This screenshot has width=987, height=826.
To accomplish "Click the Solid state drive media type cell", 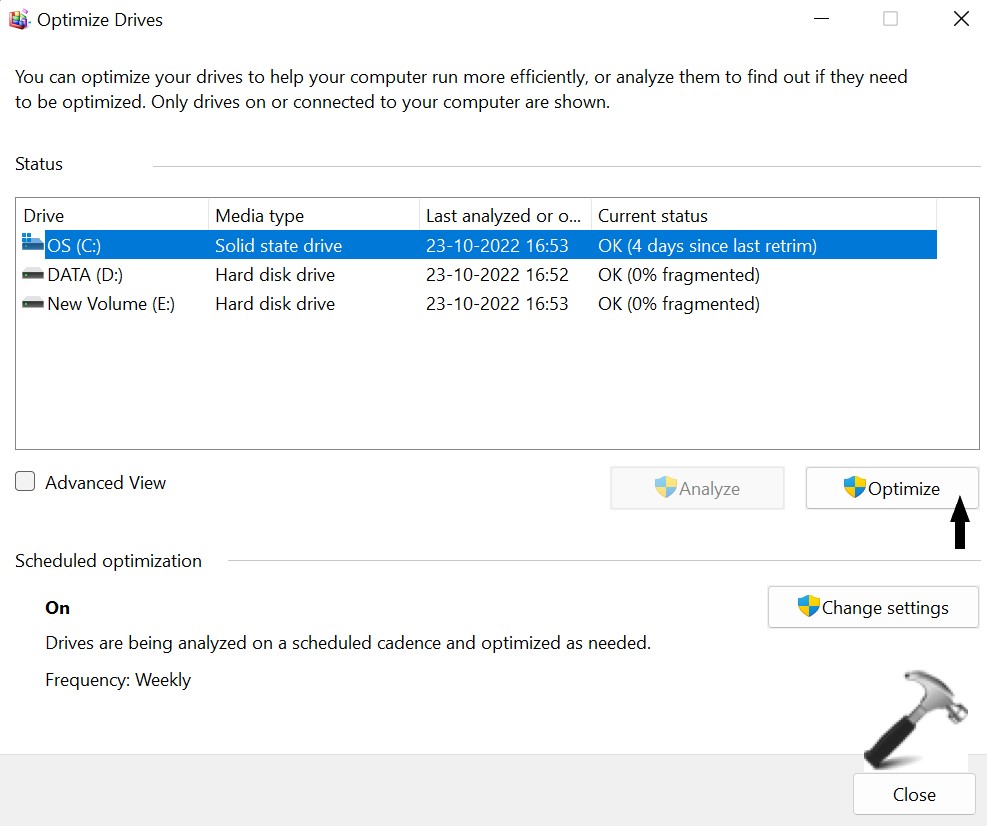I will (x=278, y=245).
